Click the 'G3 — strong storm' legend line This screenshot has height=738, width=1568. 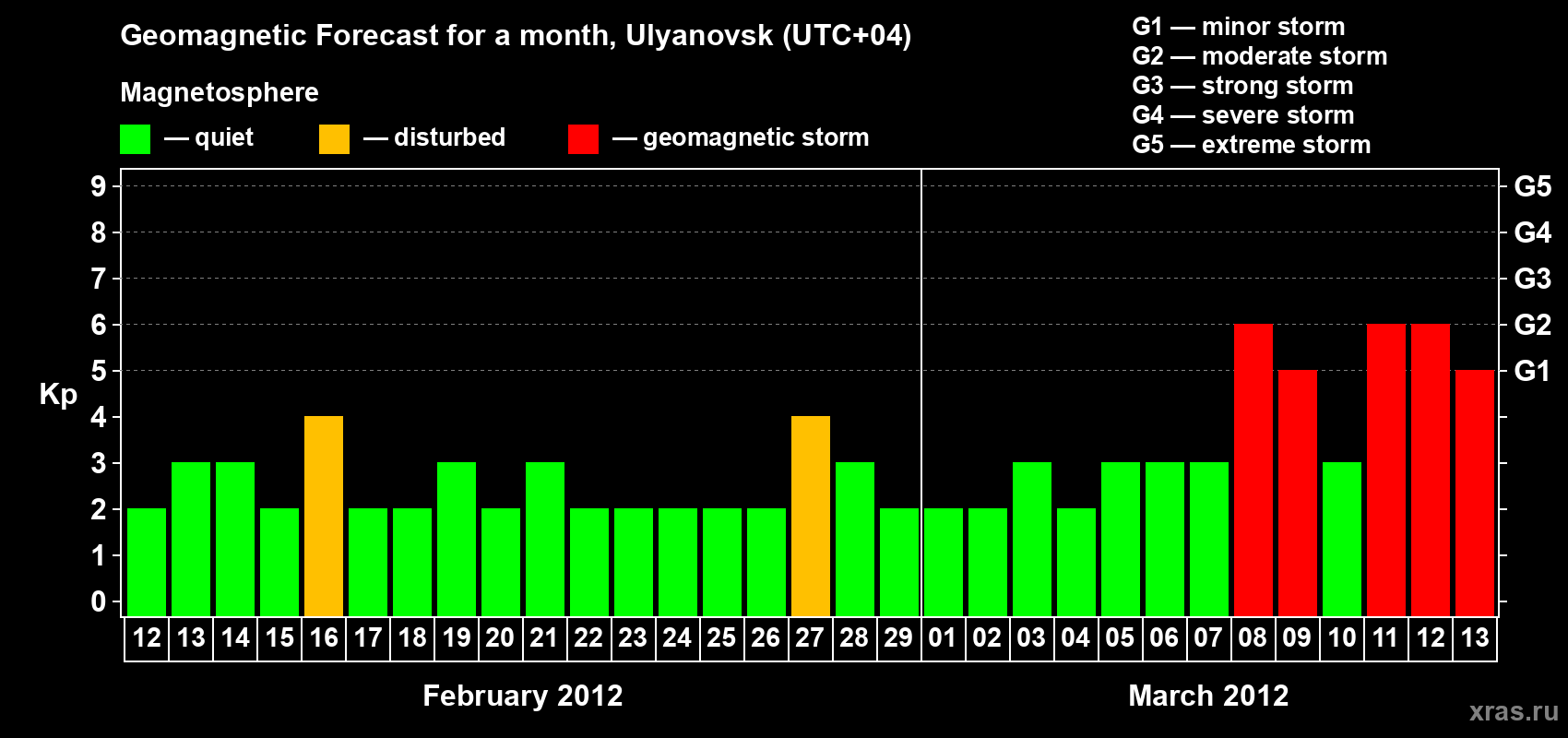tap(1242, 86)
